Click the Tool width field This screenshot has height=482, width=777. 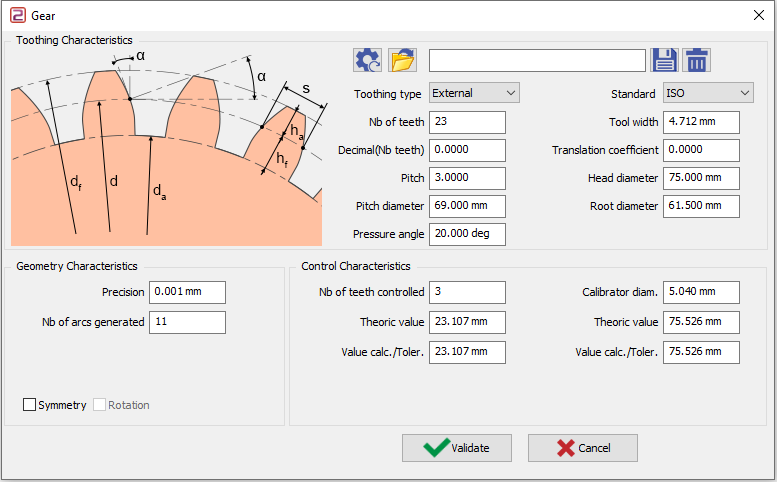(x=700, y=122)
